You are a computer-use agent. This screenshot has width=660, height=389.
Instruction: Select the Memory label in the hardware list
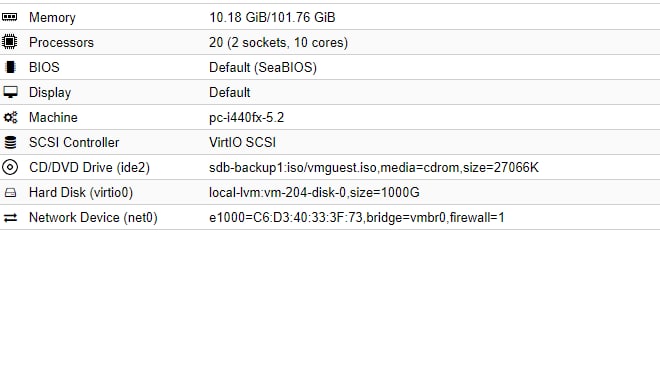(52, 17)
